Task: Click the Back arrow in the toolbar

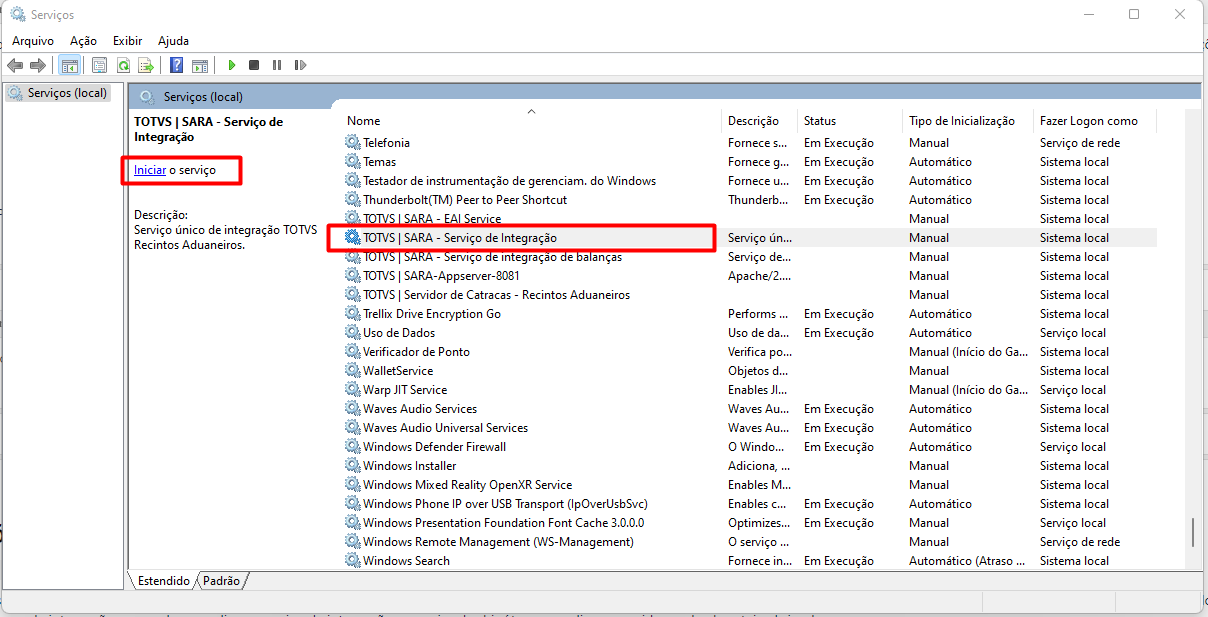Action: [15, 65]
